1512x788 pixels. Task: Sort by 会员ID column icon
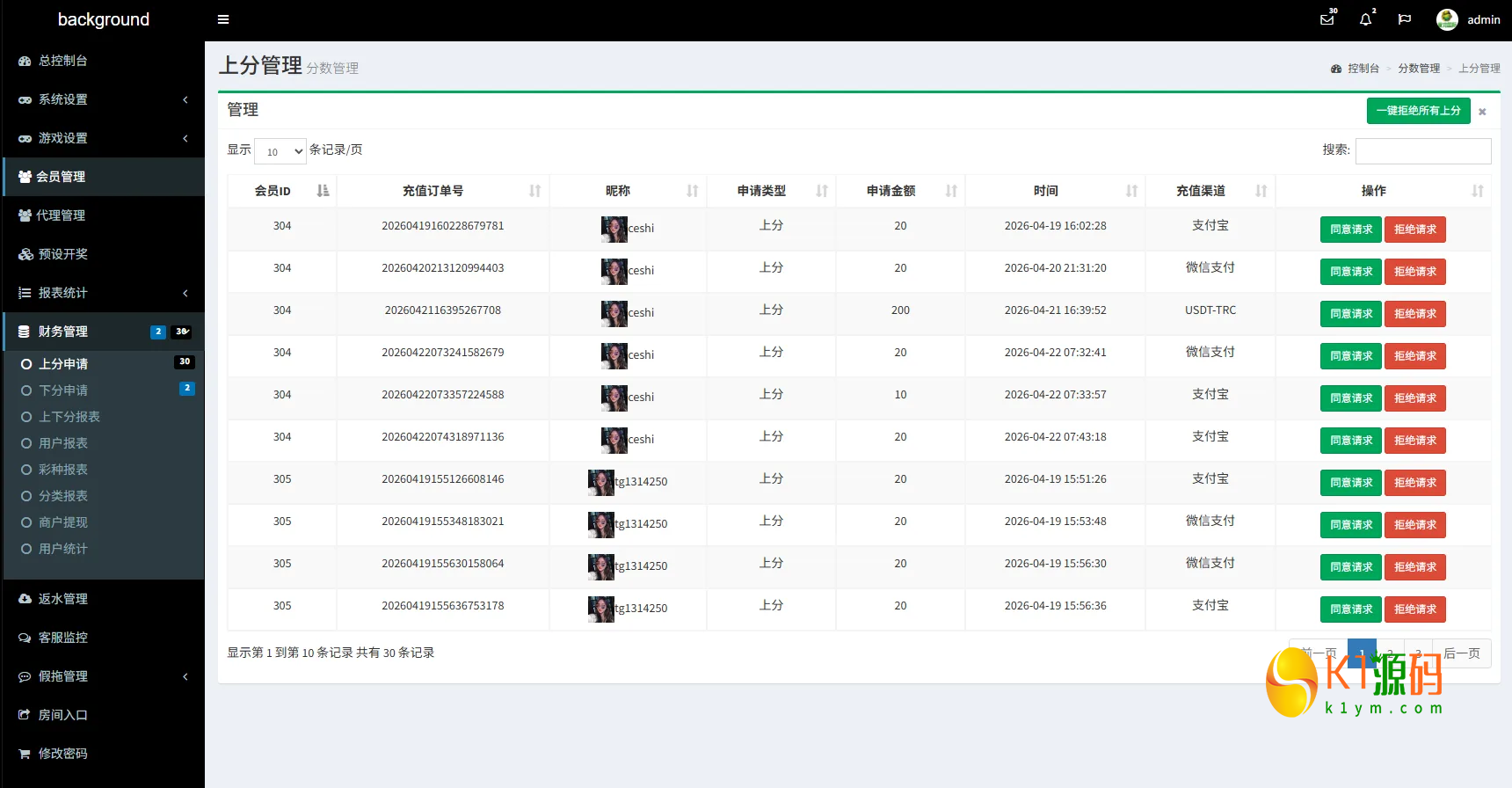coord(323,191)
